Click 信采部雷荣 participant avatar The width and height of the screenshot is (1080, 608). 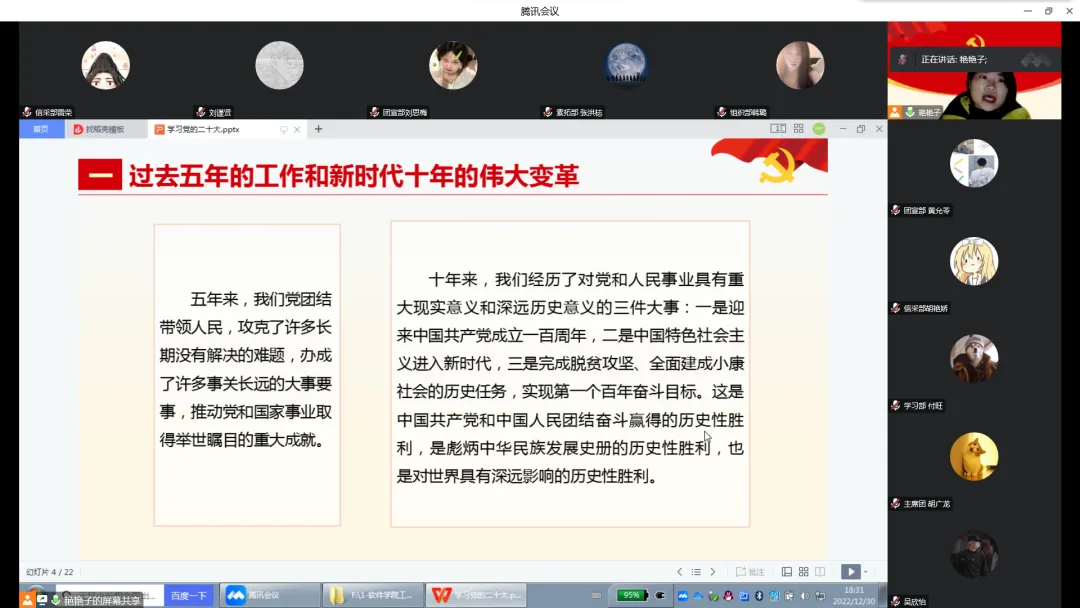(105, 65)
